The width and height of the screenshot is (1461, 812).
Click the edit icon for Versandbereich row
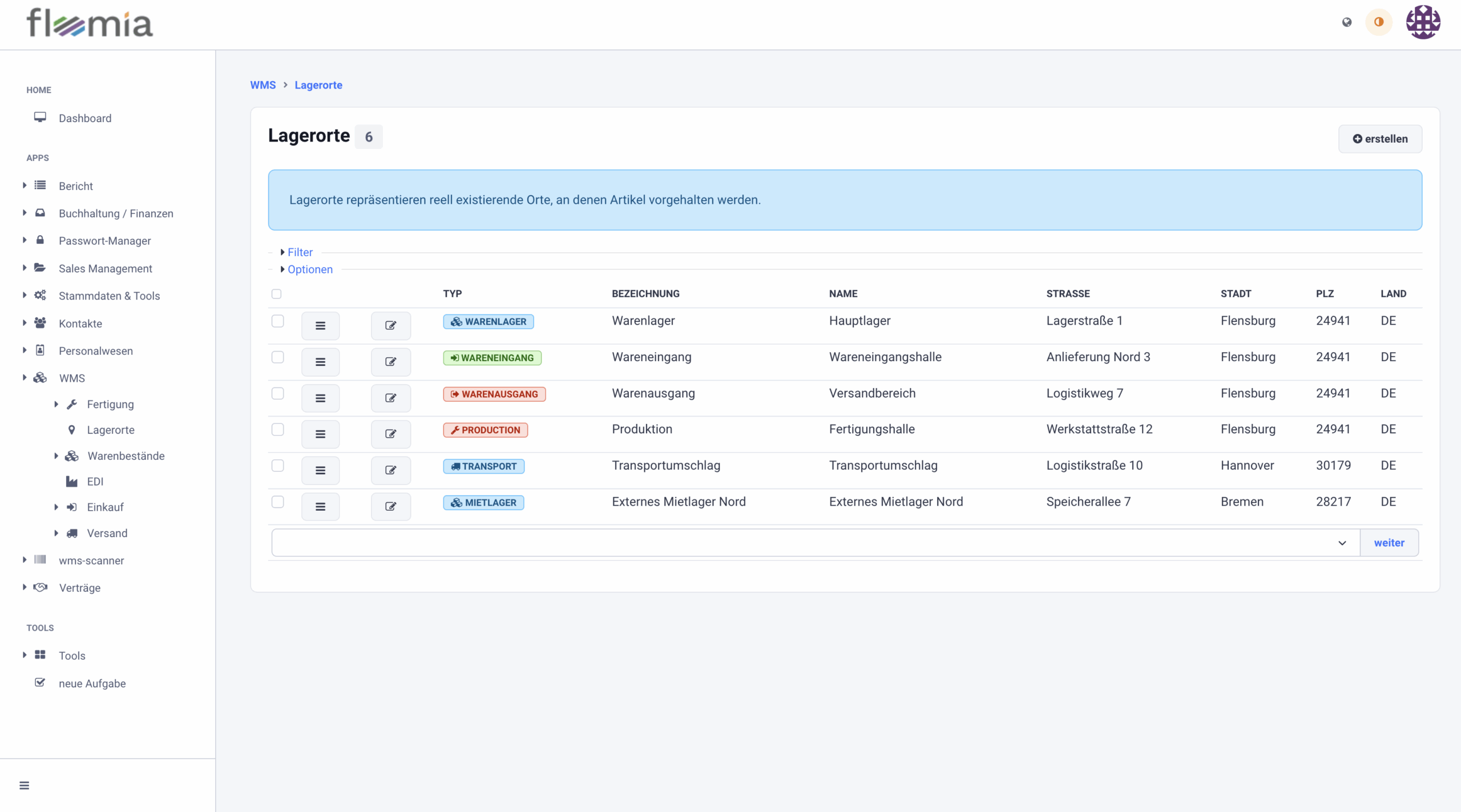(390, 398)
